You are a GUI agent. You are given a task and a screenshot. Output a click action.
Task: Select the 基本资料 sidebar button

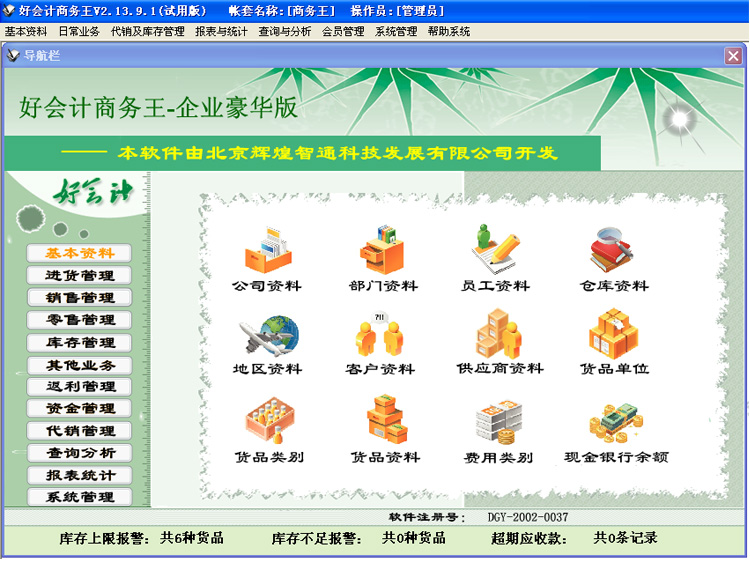[79, 253]
